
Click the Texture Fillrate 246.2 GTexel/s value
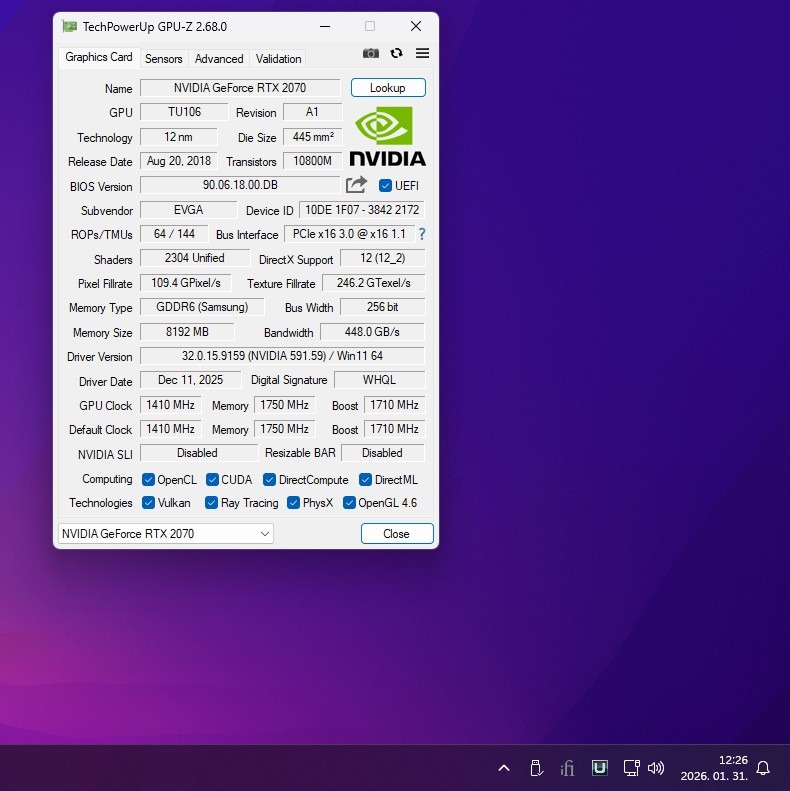point(374,283)
